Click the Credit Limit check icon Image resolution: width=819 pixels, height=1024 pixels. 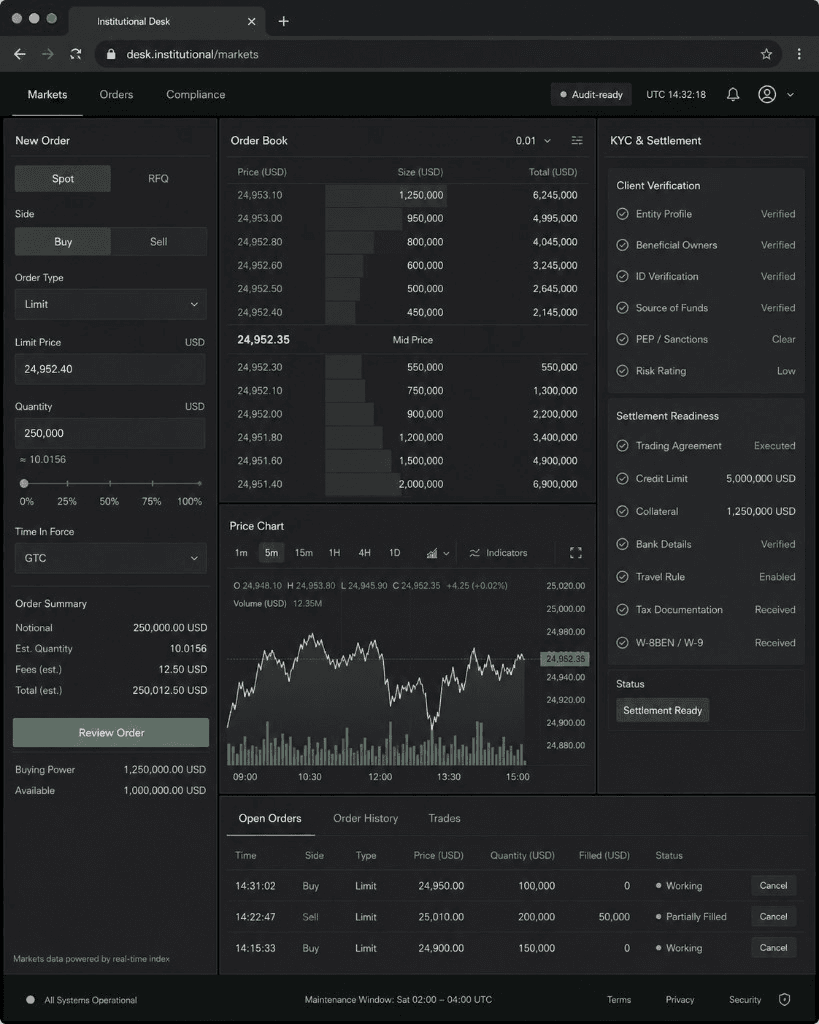tap(622, 479)
